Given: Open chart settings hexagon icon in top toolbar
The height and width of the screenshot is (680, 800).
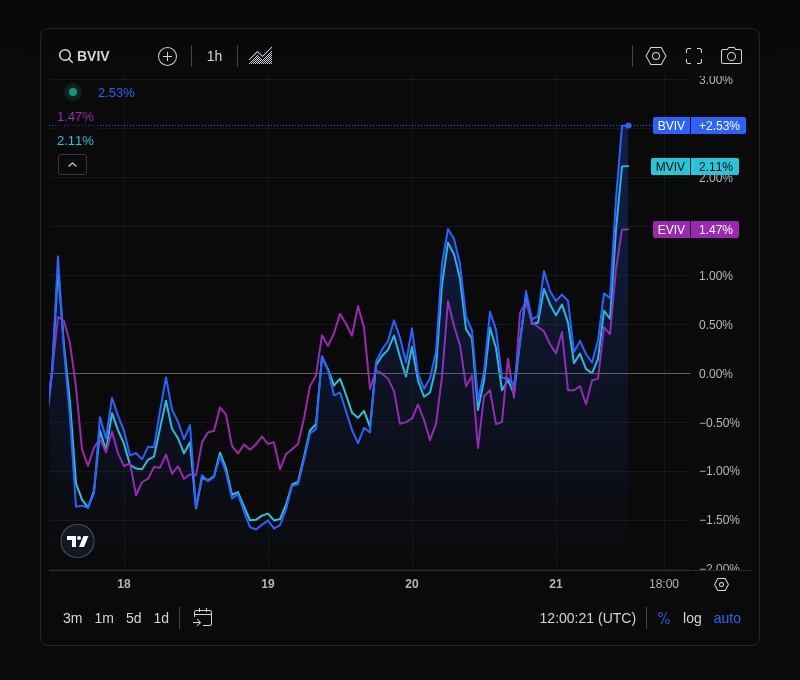Looking at the screenshot, I should point(656,56).
